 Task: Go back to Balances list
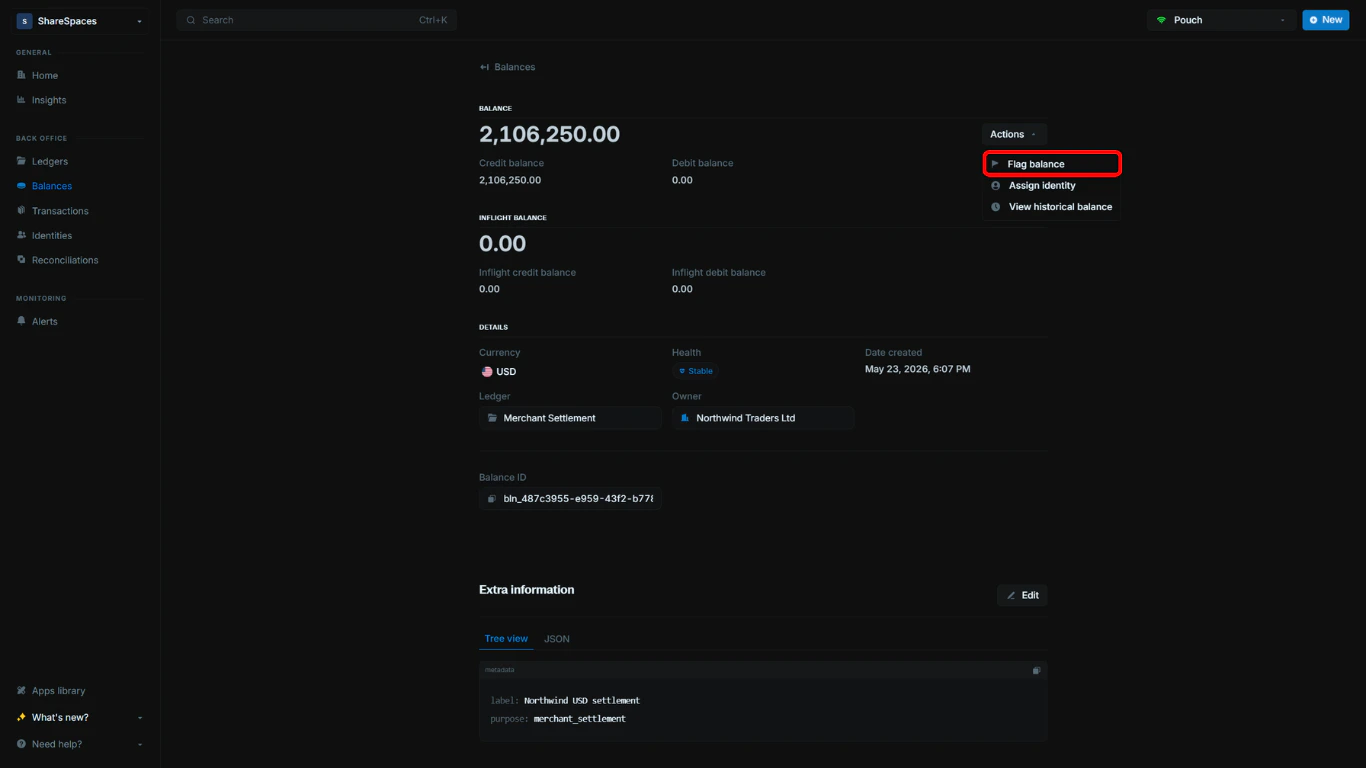point(507,67)
